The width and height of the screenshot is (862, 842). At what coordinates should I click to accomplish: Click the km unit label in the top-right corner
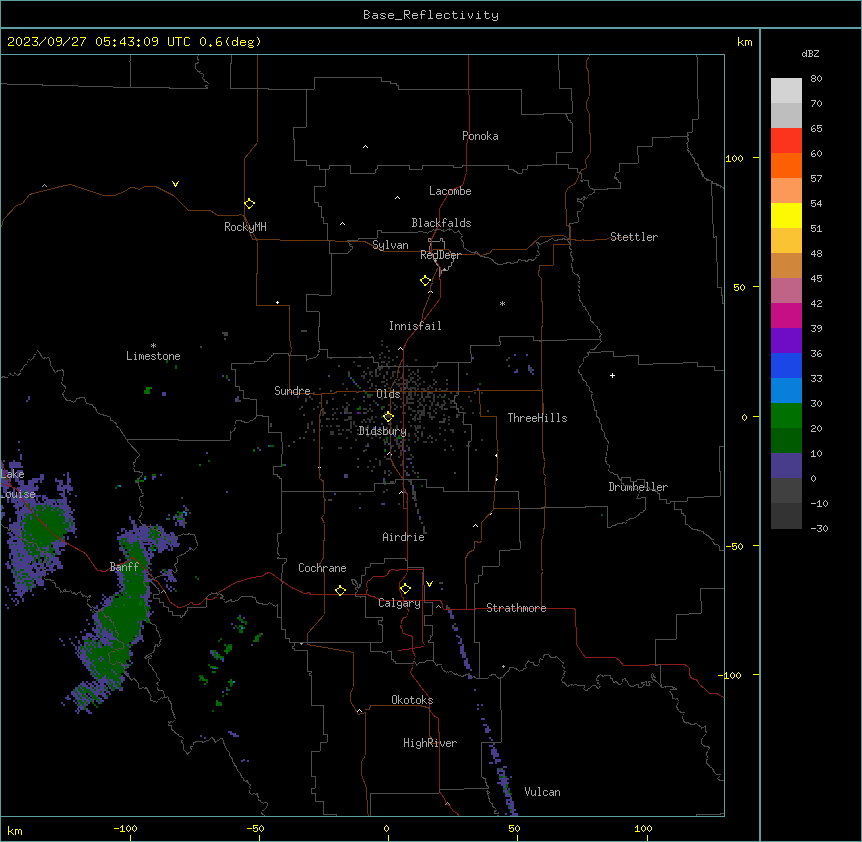point(744,42)
